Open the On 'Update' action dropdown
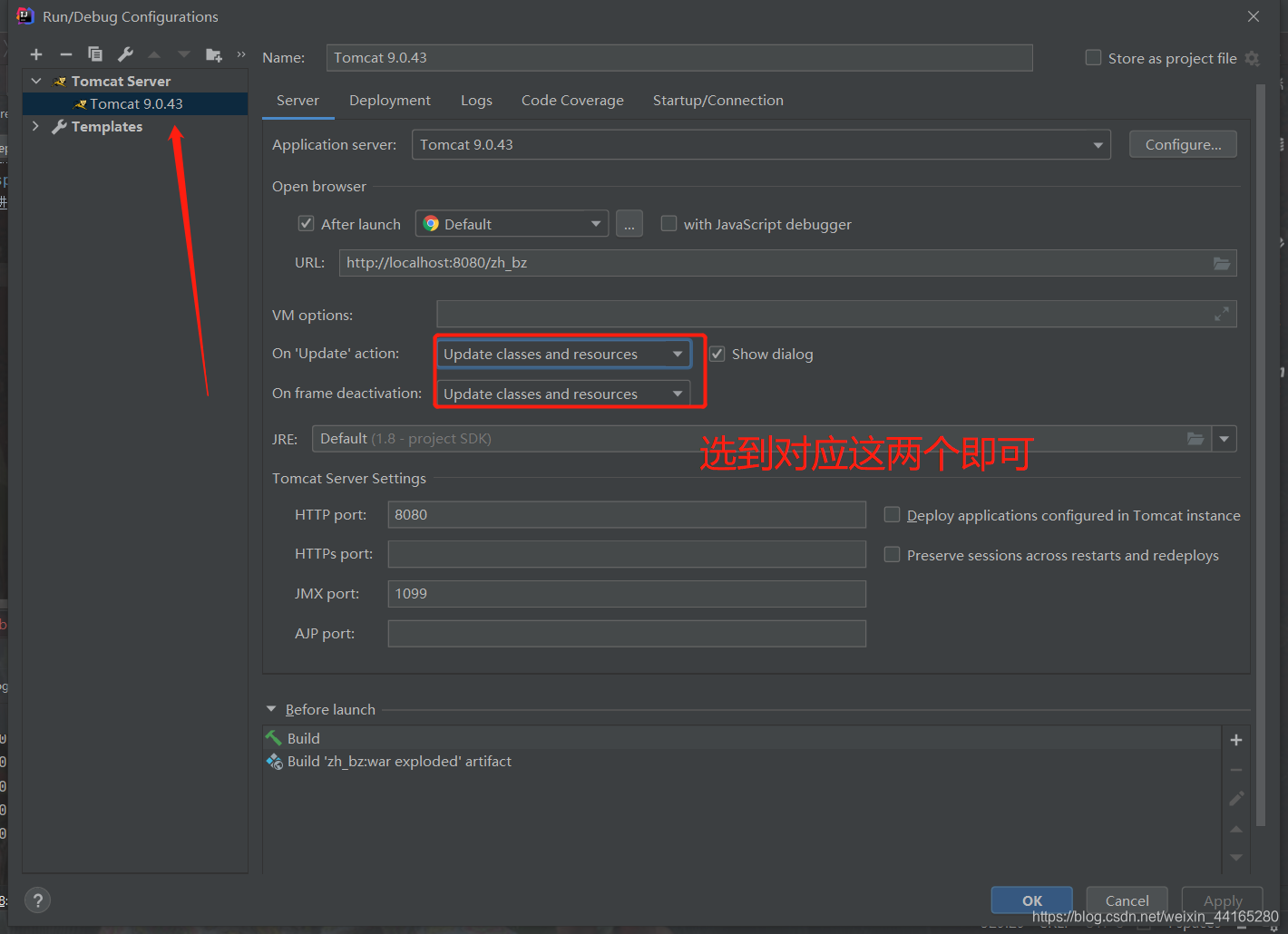This screenshot has width=1288, height=934. point(563,354)
